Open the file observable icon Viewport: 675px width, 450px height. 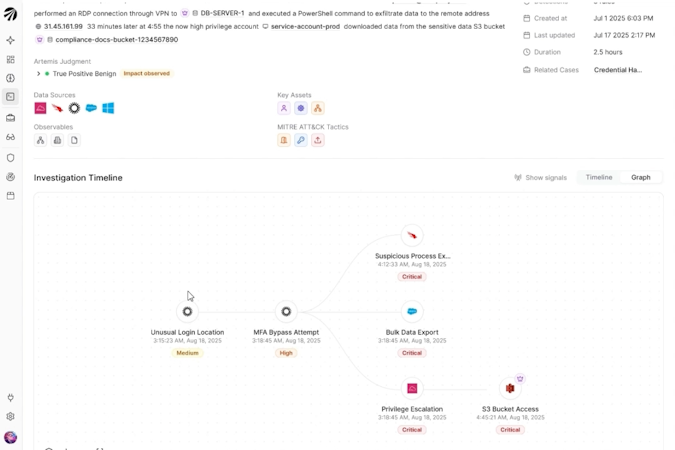pyautogui.click(x=74, y=140)
